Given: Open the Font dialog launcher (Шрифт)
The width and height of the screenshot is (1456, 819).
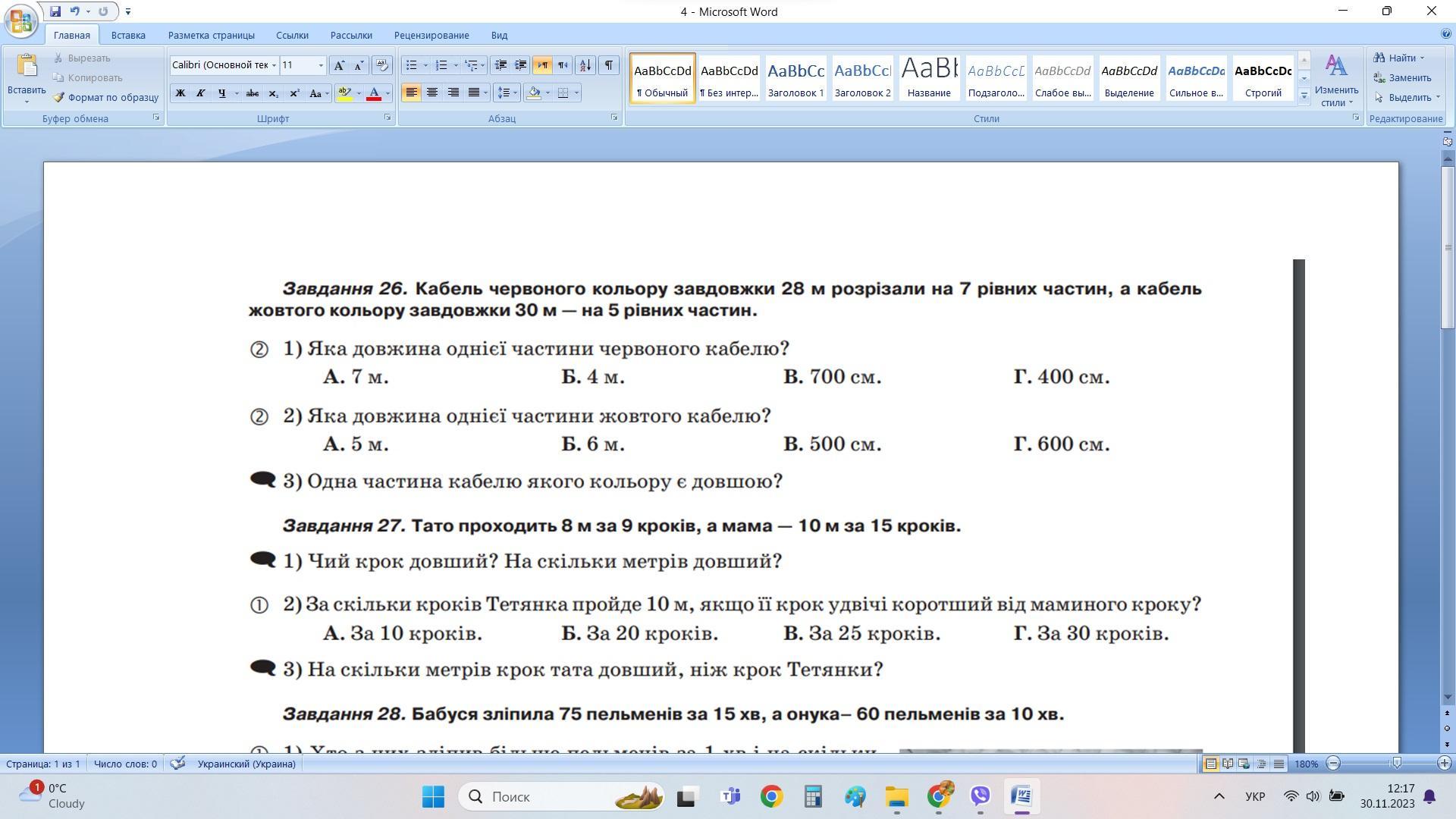Looking at the screenshot, I should (388, 118).
